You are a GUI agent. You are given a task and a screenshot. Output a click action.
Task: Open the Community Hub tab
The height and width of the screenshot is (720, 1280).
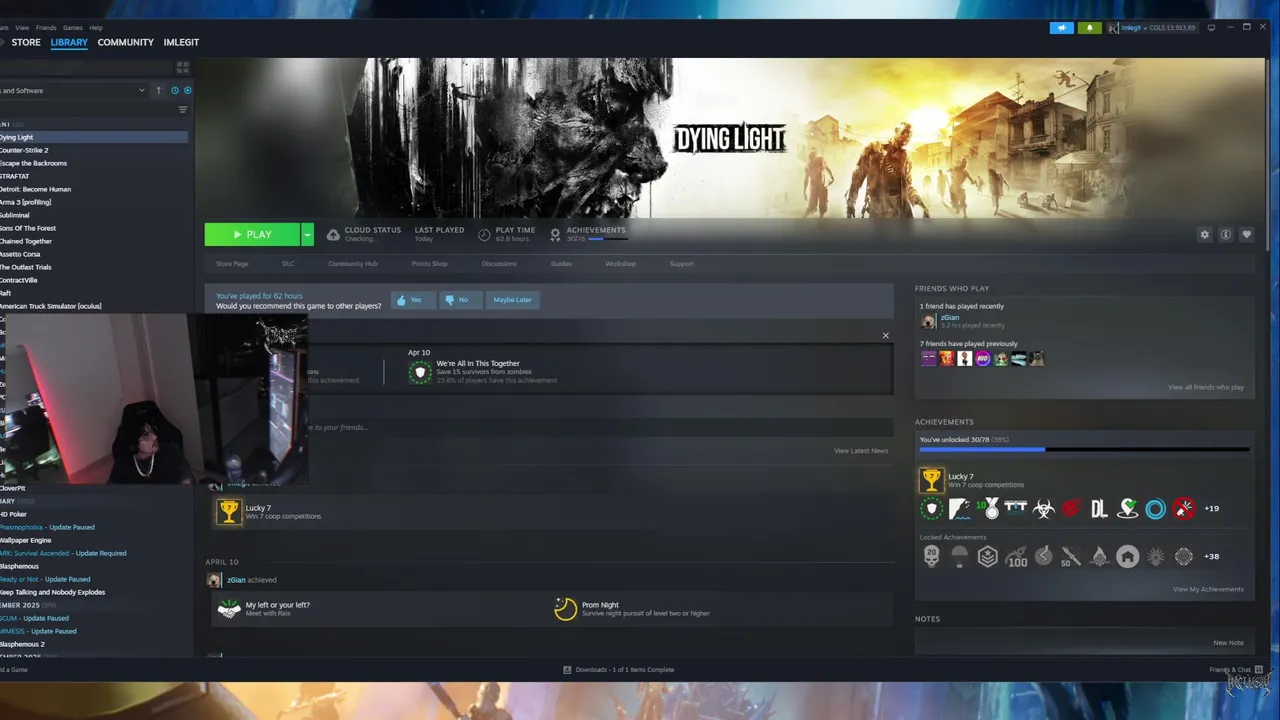coord(353,264)
